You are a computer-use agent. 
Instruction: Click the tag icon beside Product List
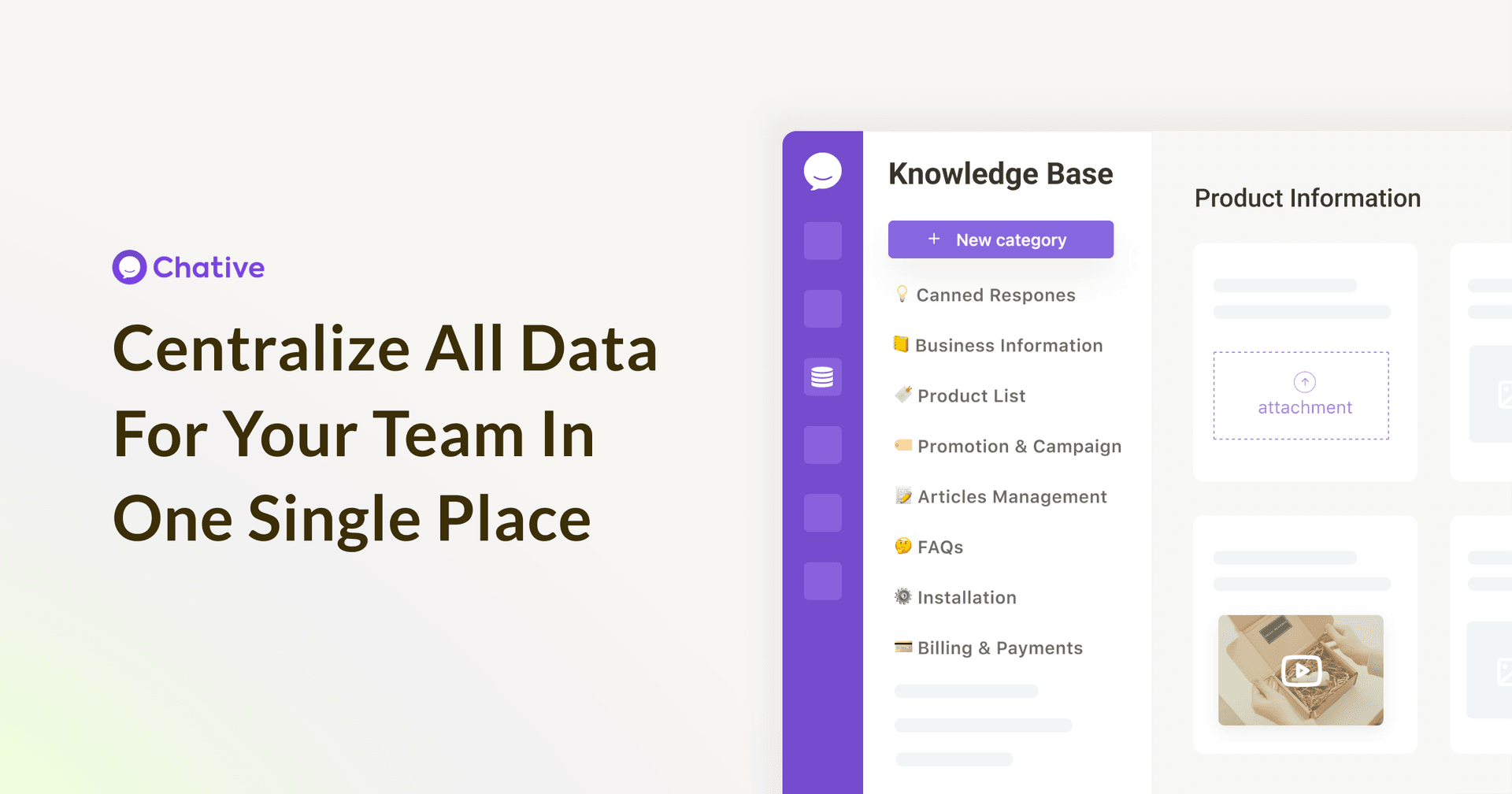(x=903, y=395)
